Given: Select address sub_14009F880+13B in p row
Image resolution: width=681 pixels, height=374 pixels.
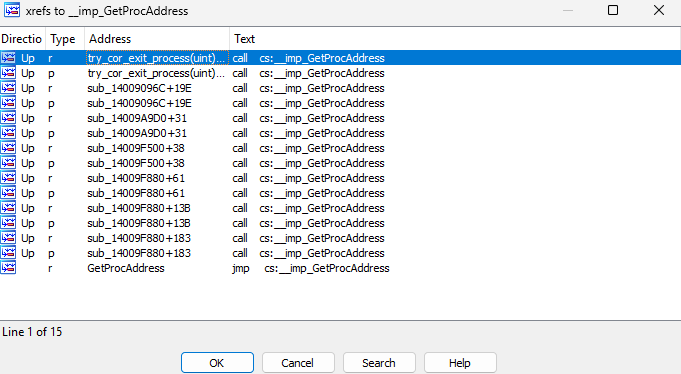Looking at the screenshot, I should pos(139,223).
